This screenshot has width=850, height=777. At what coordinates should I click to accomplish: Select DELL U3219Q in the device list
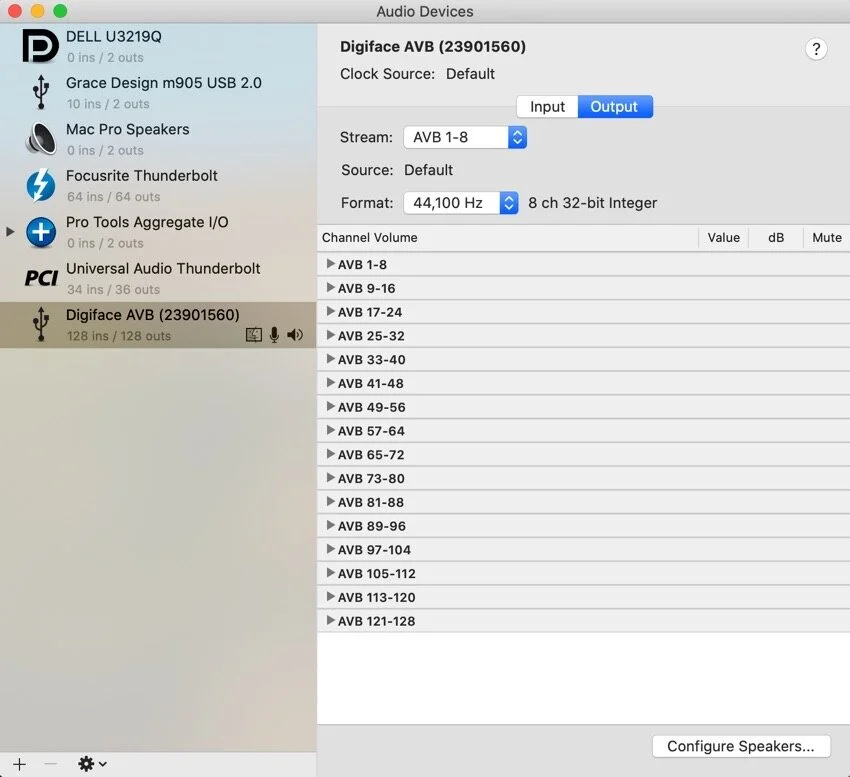tap(158, 46)
